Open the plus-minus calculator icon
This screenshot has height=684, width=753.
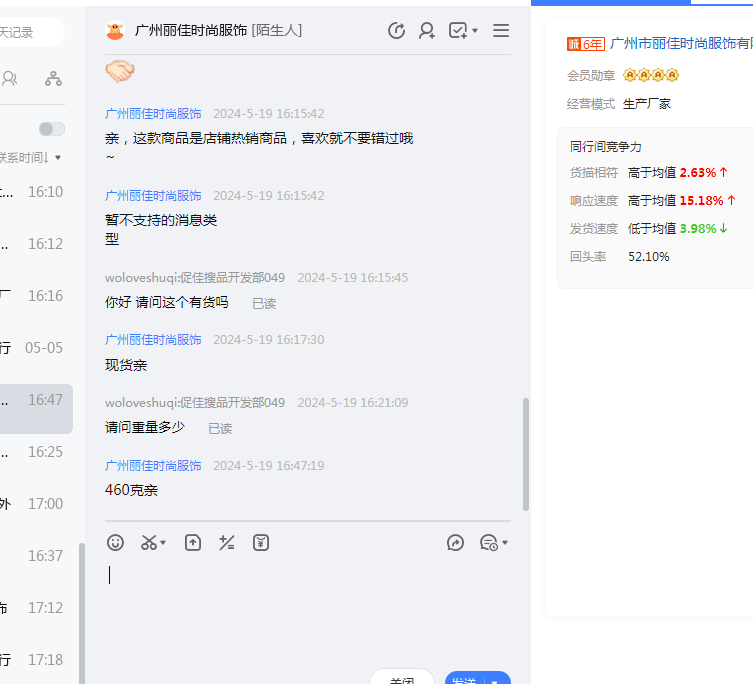click(x=227, y=543)
